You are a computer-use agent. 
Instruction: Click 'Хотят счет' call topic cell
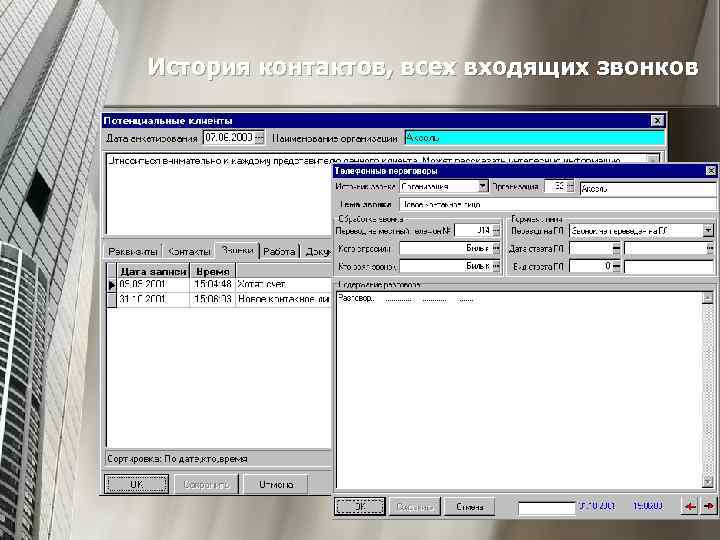click(283, 285)
